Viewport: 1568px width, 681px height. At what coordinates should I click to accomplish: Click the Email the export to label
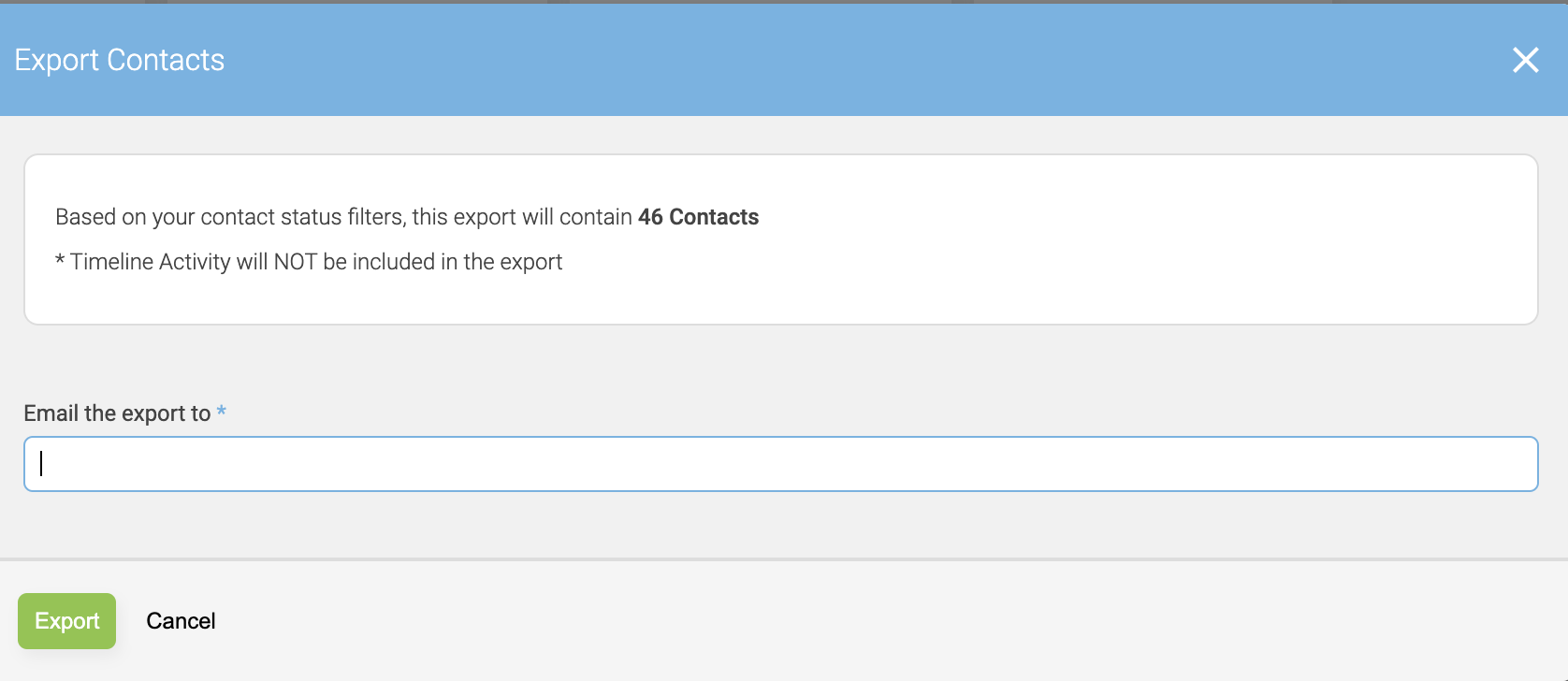117,413
